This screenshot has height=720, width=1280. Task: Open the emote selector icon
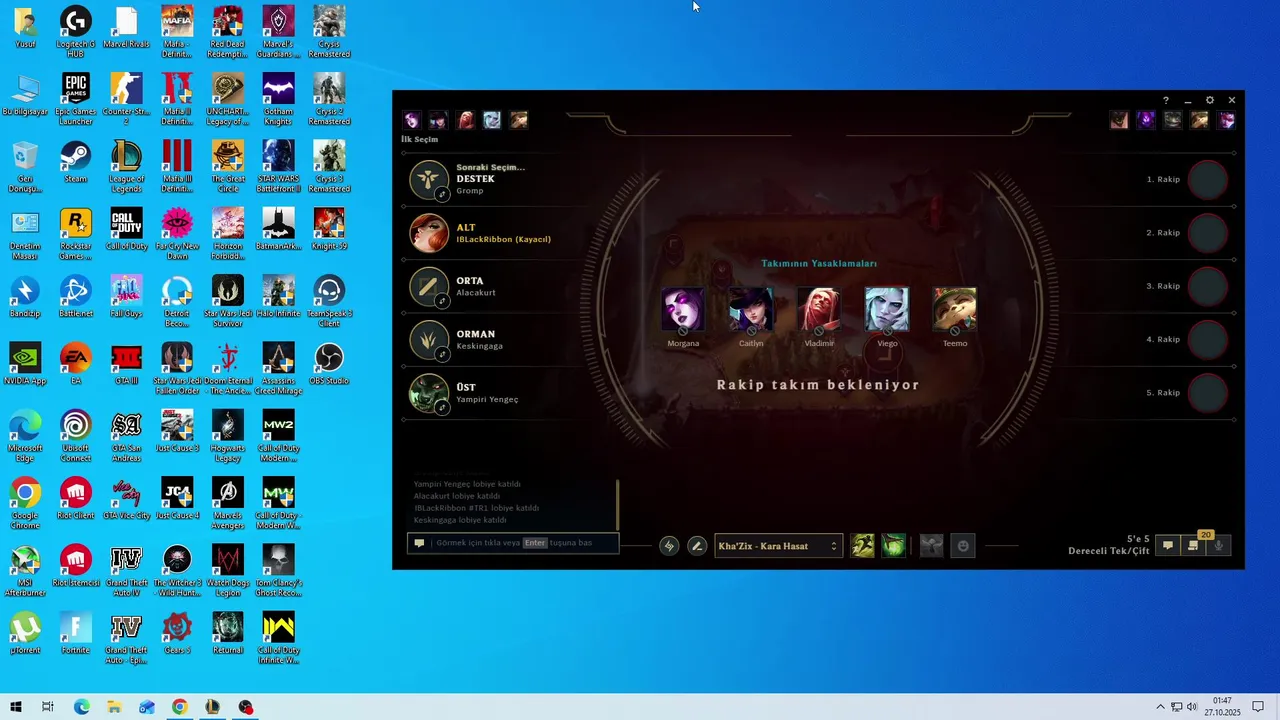[x=963, y=546]
